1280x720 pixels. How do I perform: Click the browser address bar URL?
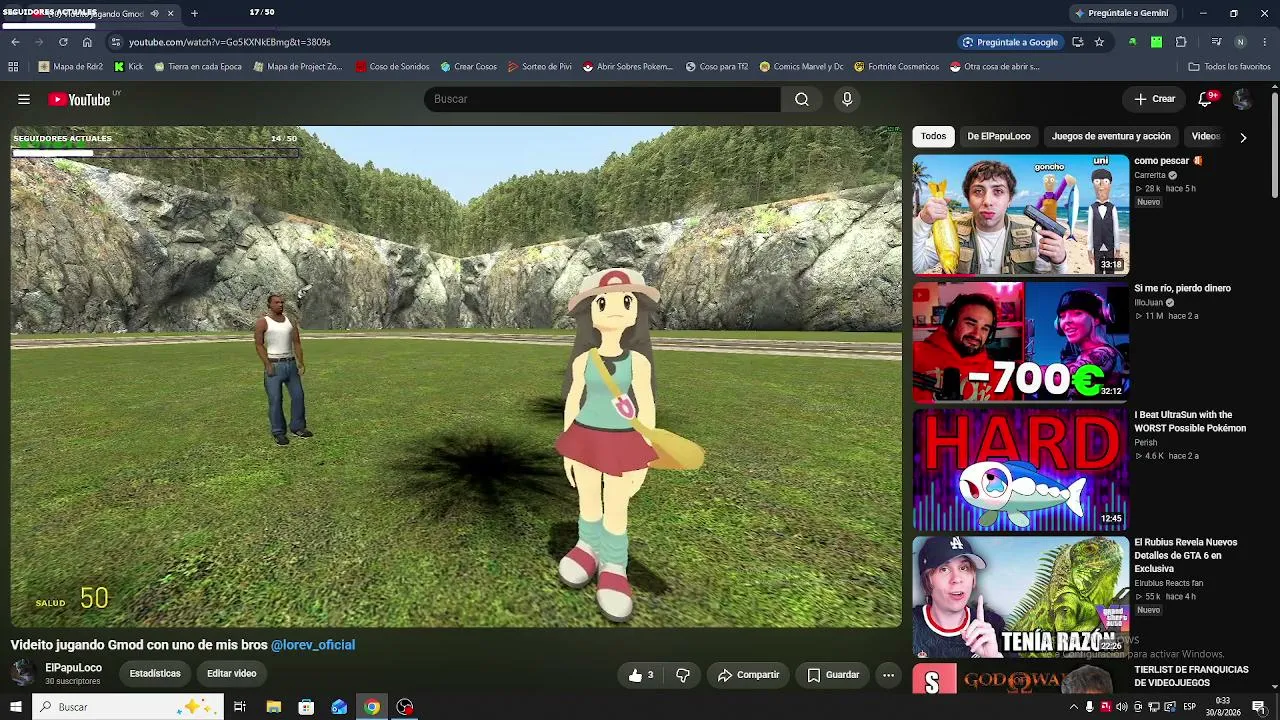pyautogui.click(x=230, y=42)
